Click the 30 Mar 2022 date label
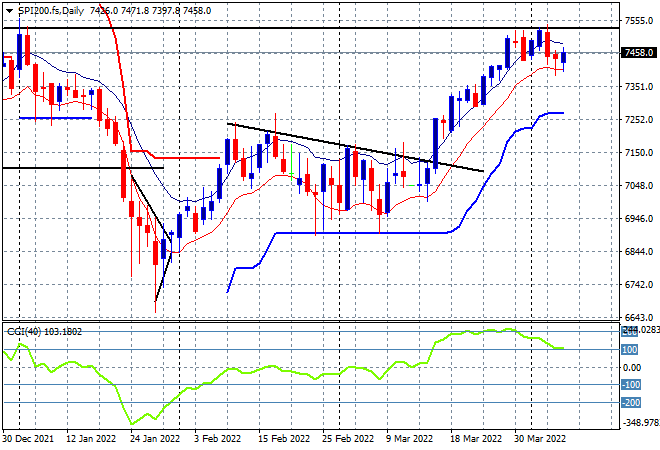The image size is (660, 450). pos(540,439)
